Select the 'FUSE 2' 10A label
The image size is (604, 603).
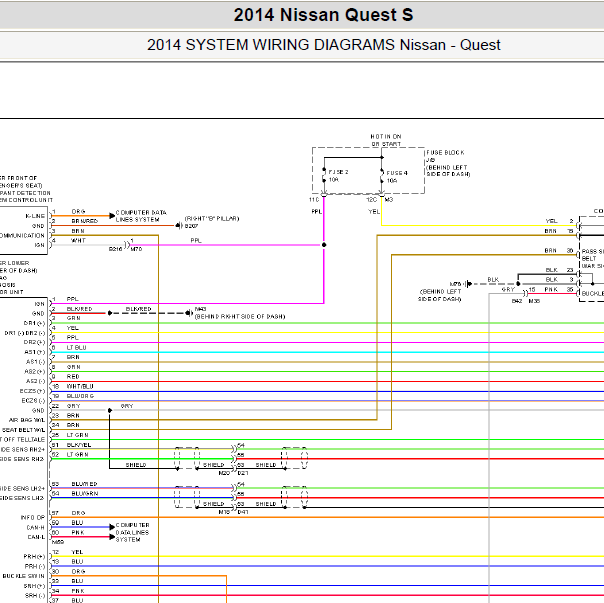click(338, 176)
